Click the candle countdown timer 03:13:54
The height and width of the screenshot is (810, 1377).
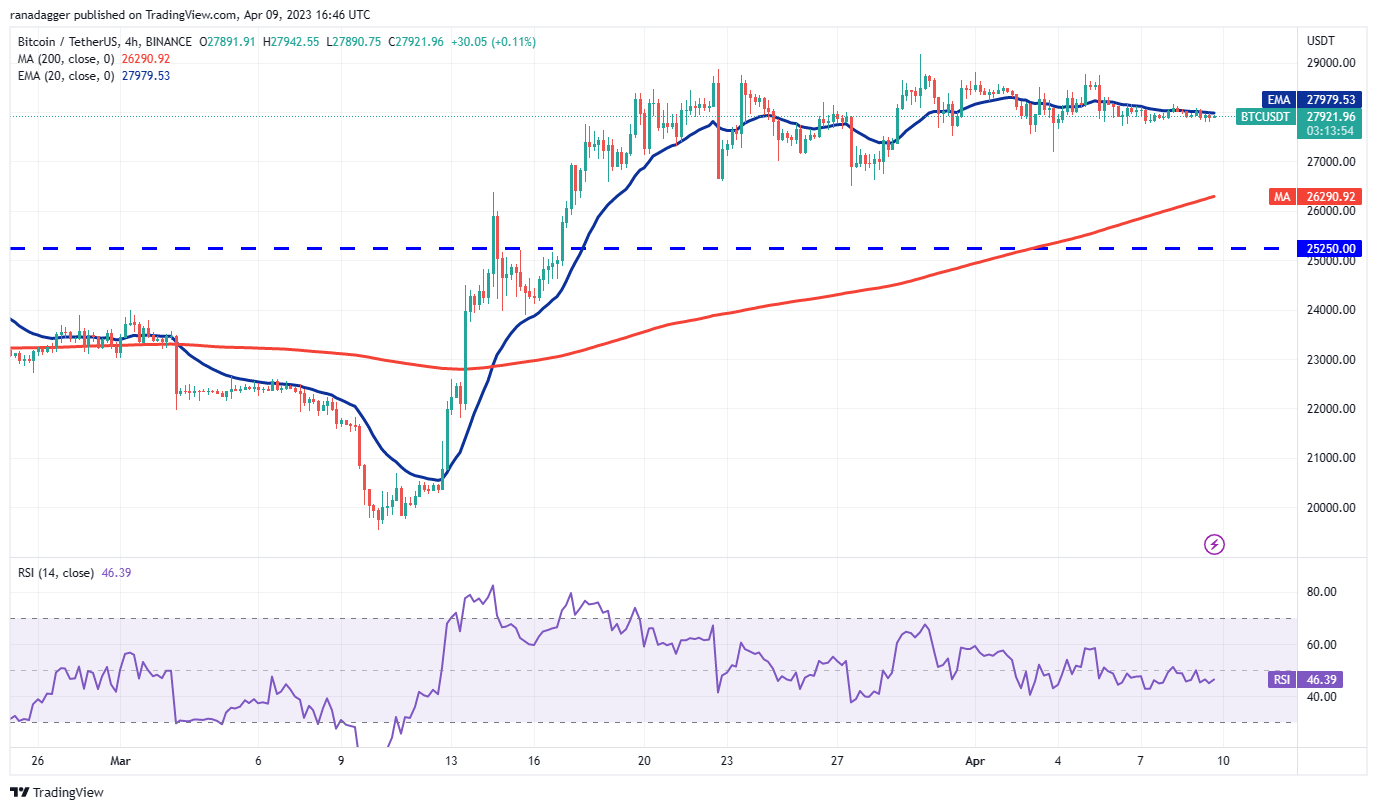click(1326, 131)
